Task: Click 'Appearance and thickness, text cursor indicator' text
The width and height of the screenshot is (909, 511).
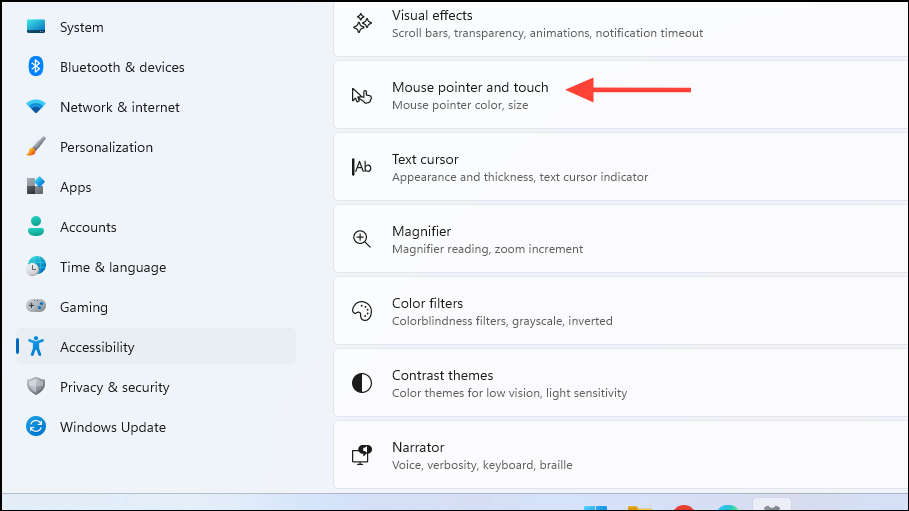Action: (x=520, y=177)
